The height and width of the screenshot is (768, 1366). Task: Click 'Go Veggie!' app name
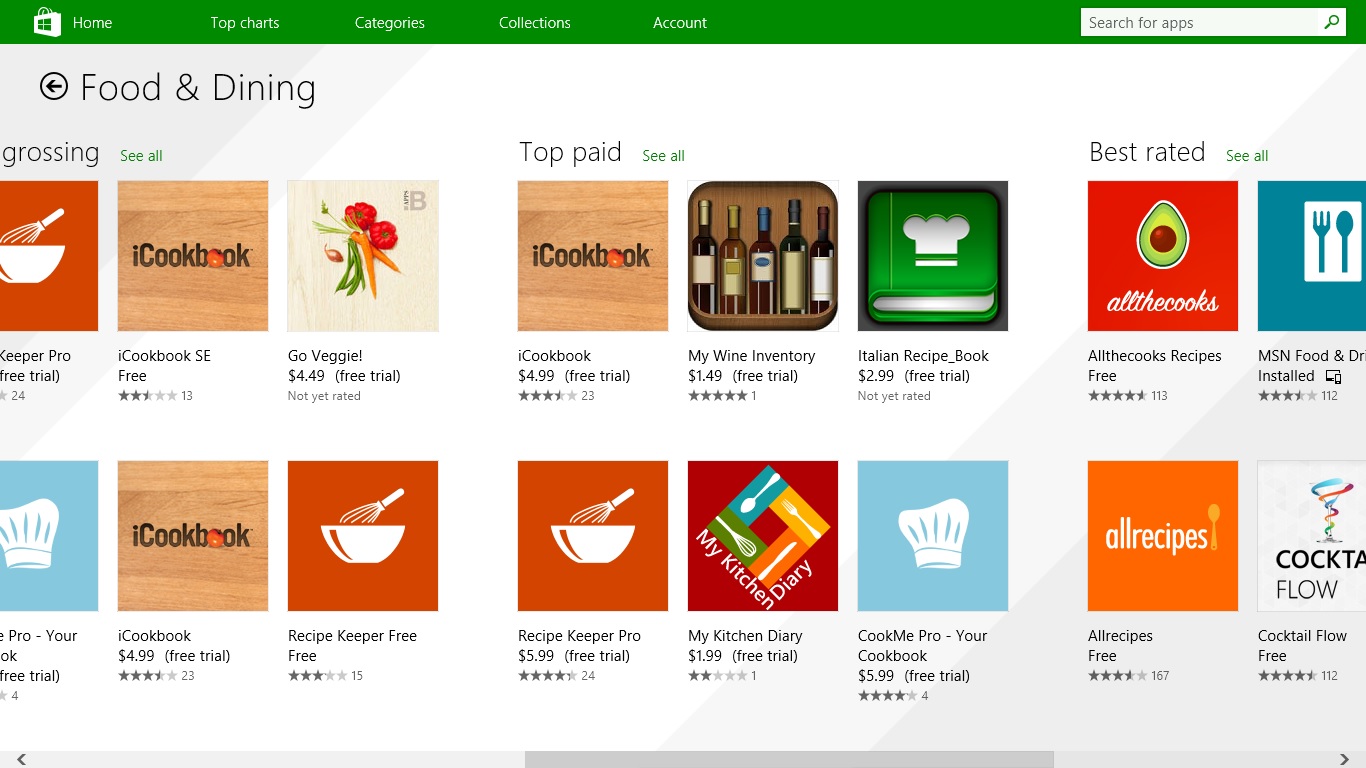click(x=325, y=356)
